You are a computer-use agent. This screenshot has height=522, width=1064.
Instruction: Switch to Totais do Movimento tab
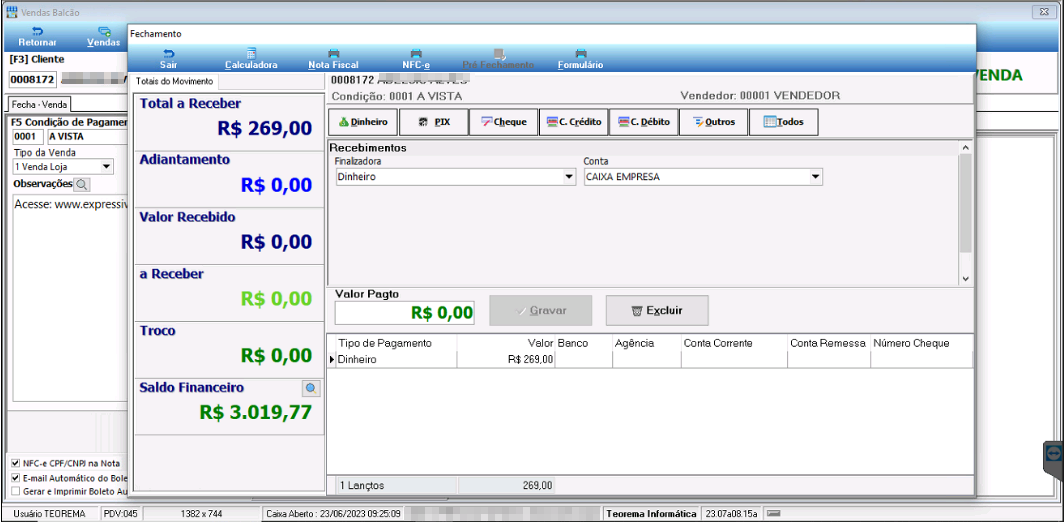click(x=175, y=81)
